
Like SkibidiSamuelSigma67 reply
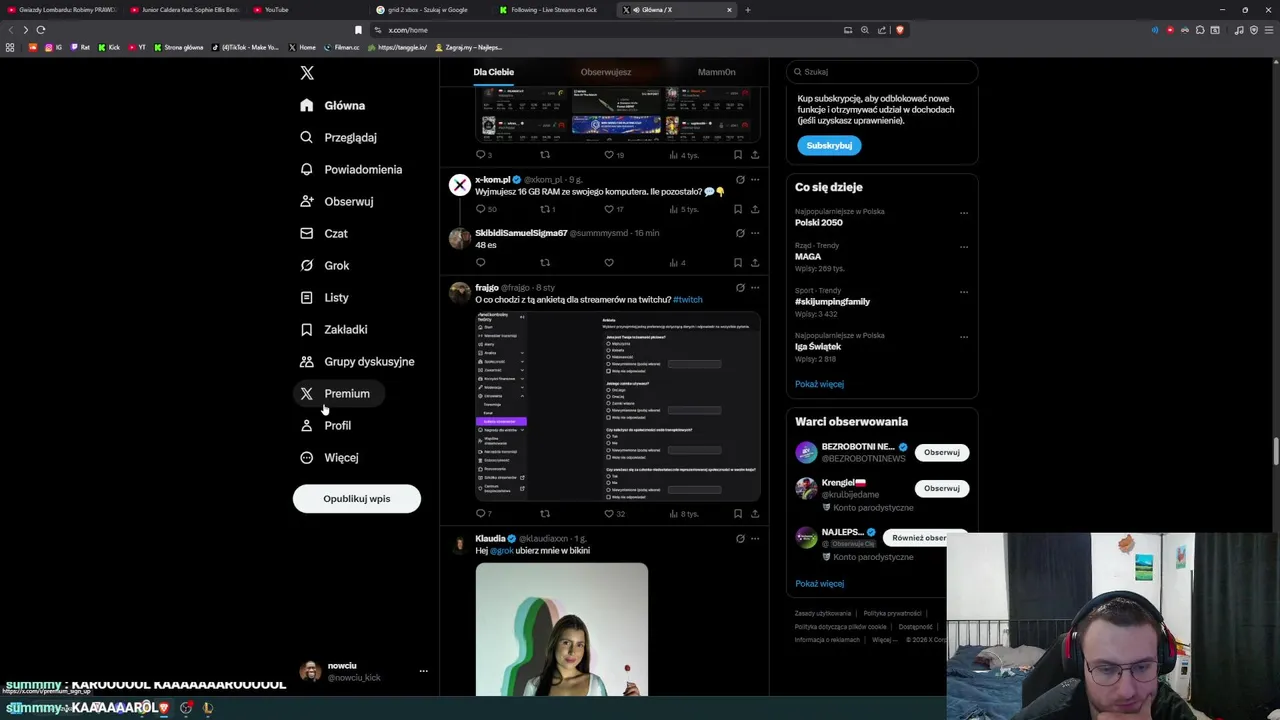coord(609,263)
